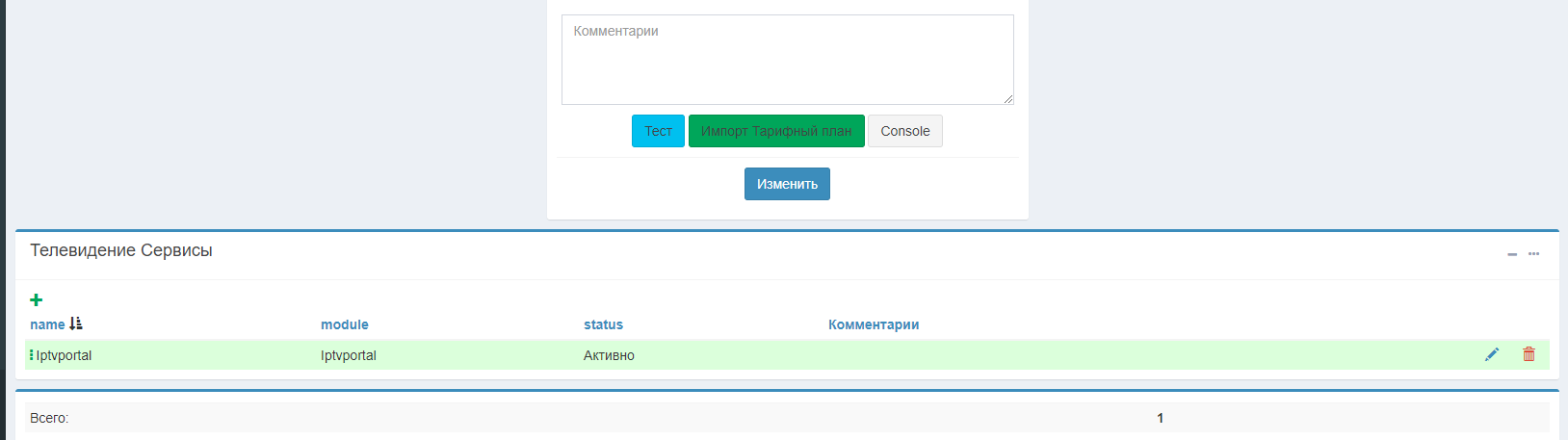This screenshot has width=1568, height=440.
Task: Click the Телевидение Сервисы panel title
Action: [121, 250]
